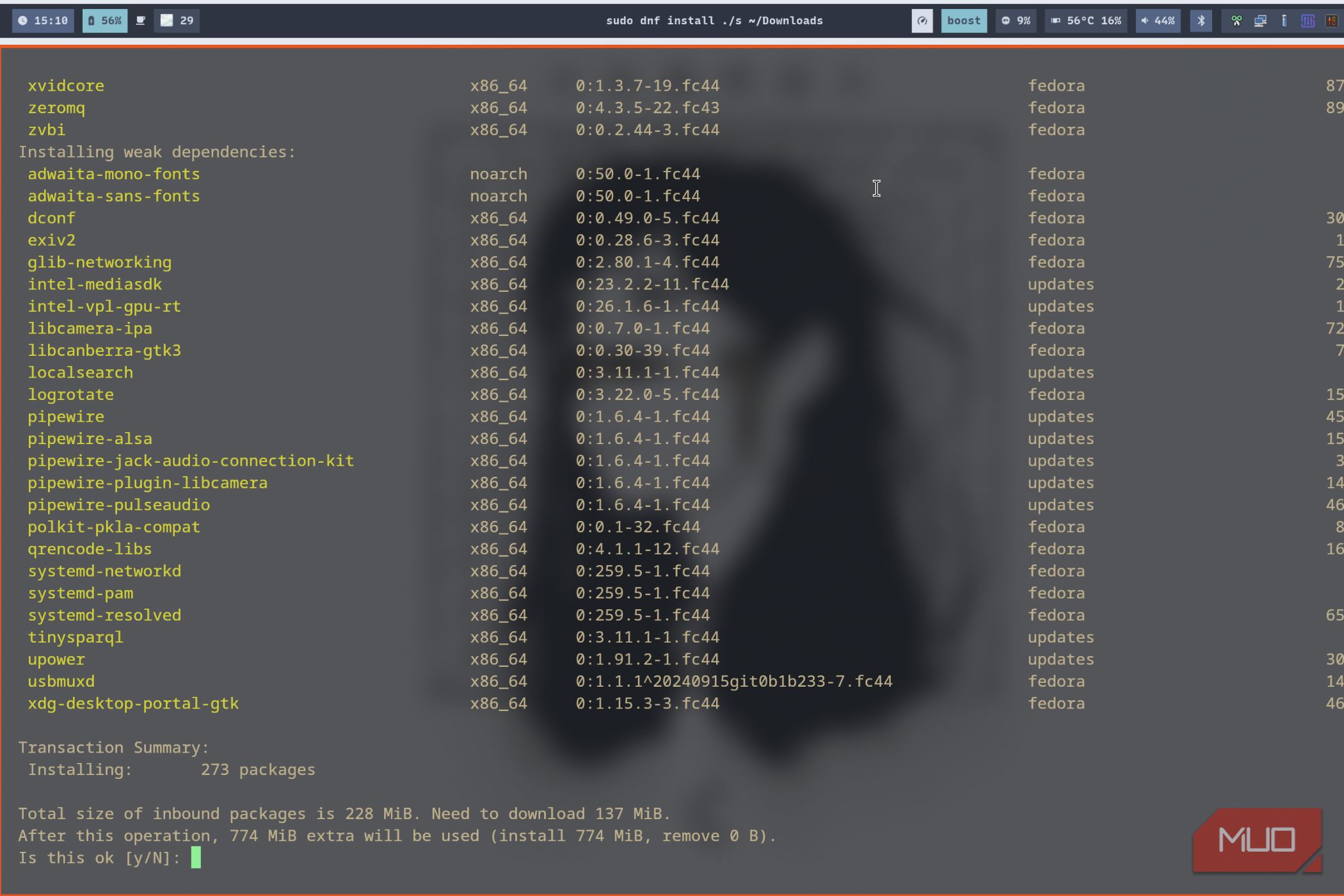The height and width of the screenshot is (896, 1344).
Task: Click the 'Is this ok [y/N]:' prompt cursor
Action: pyautogui.click(x=196, y=858)
